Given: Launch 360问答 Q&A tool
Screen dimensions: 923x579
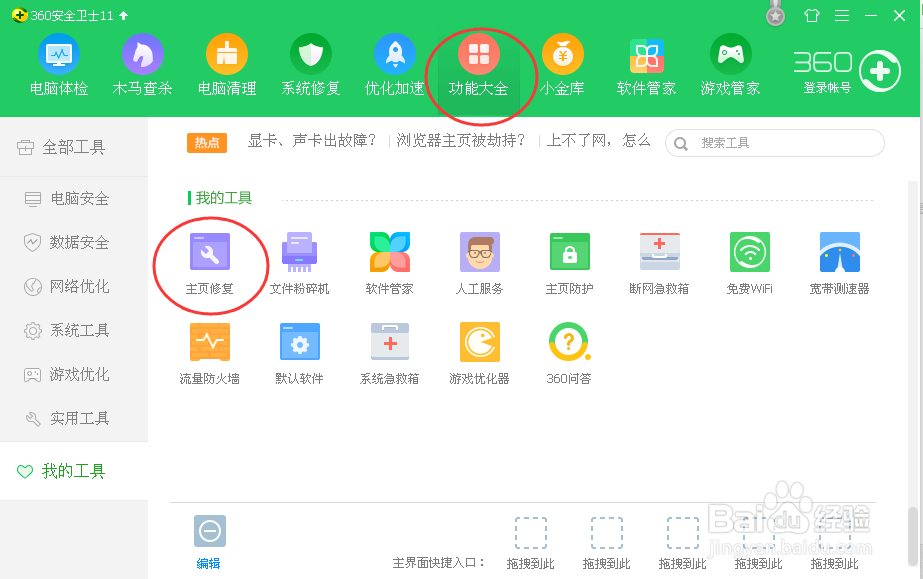Looking at the screenshot, I should coord(569,354).
